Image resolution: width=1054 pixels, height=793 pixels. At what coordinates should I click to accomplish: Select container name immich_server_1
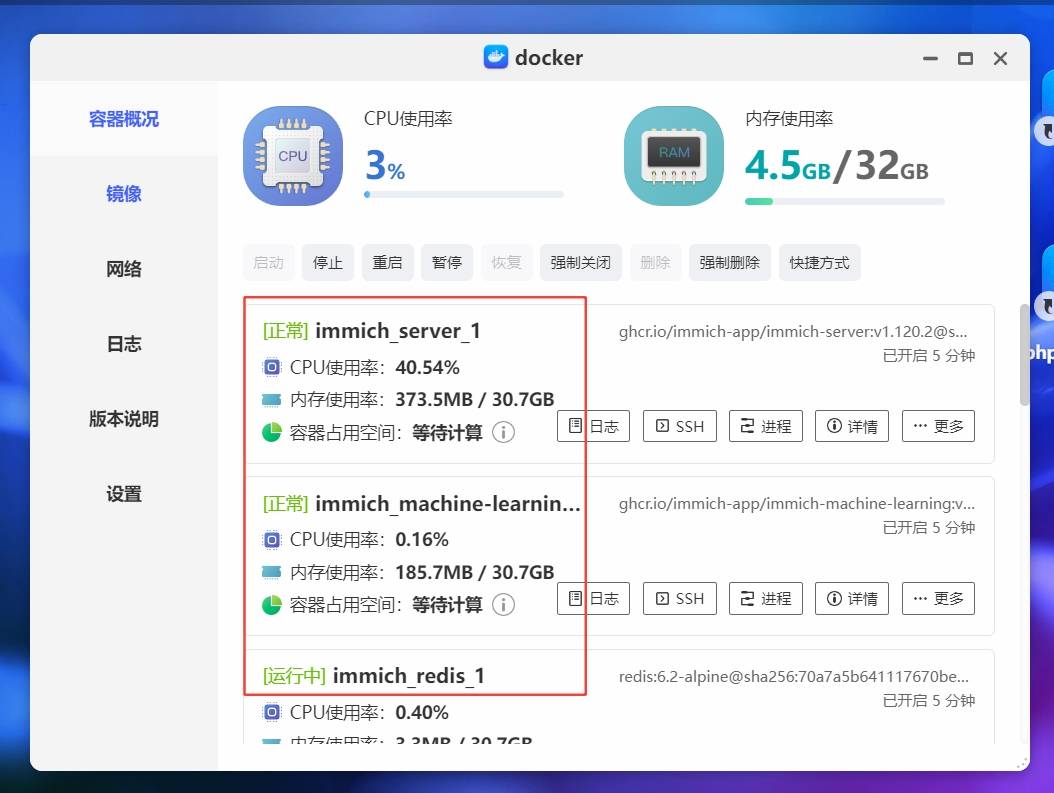[397, 331]
